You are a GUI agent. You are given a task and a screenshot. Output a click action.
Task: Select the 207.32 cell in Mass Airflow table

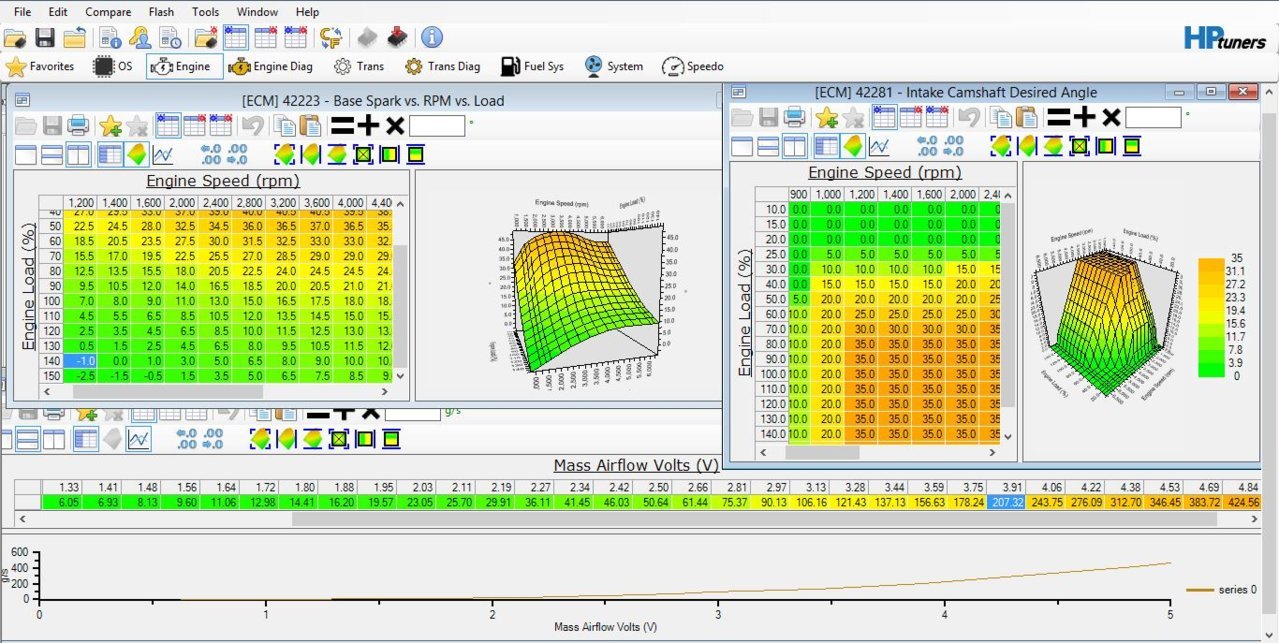1005,502
